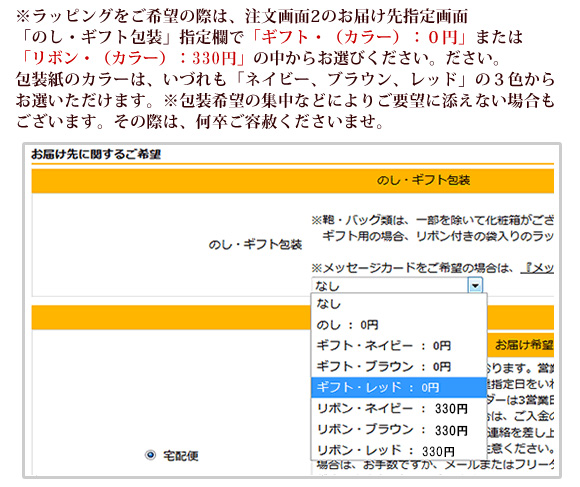Screen dimensions: 580x487
Task: Choose リボン・ブラウン : 330円 option
Action: 399,430
